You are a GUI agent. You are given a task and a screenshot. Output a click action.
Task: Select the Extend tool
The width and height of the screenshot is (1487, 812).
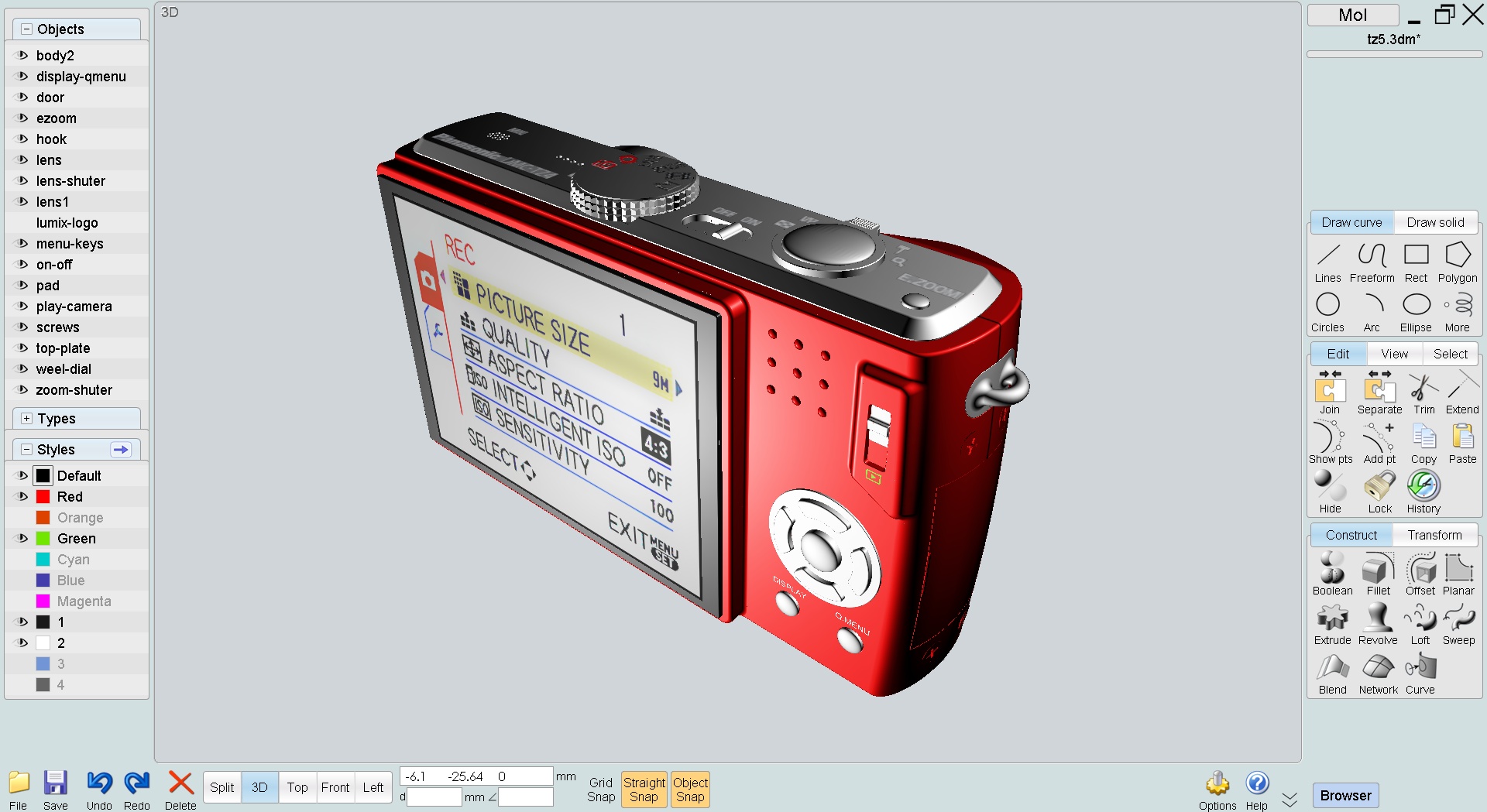pyautogui.click(x=1462, y=392)
